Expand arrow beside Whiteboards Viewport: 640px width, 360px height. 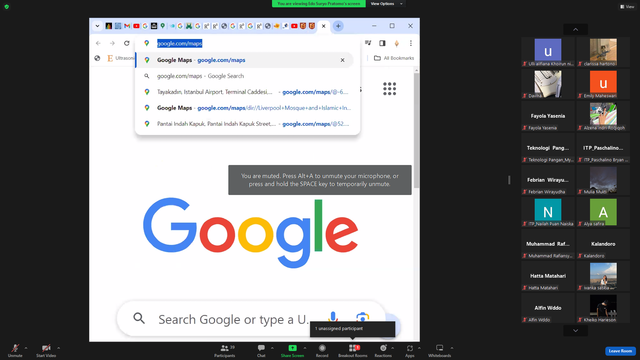(452, 348)
